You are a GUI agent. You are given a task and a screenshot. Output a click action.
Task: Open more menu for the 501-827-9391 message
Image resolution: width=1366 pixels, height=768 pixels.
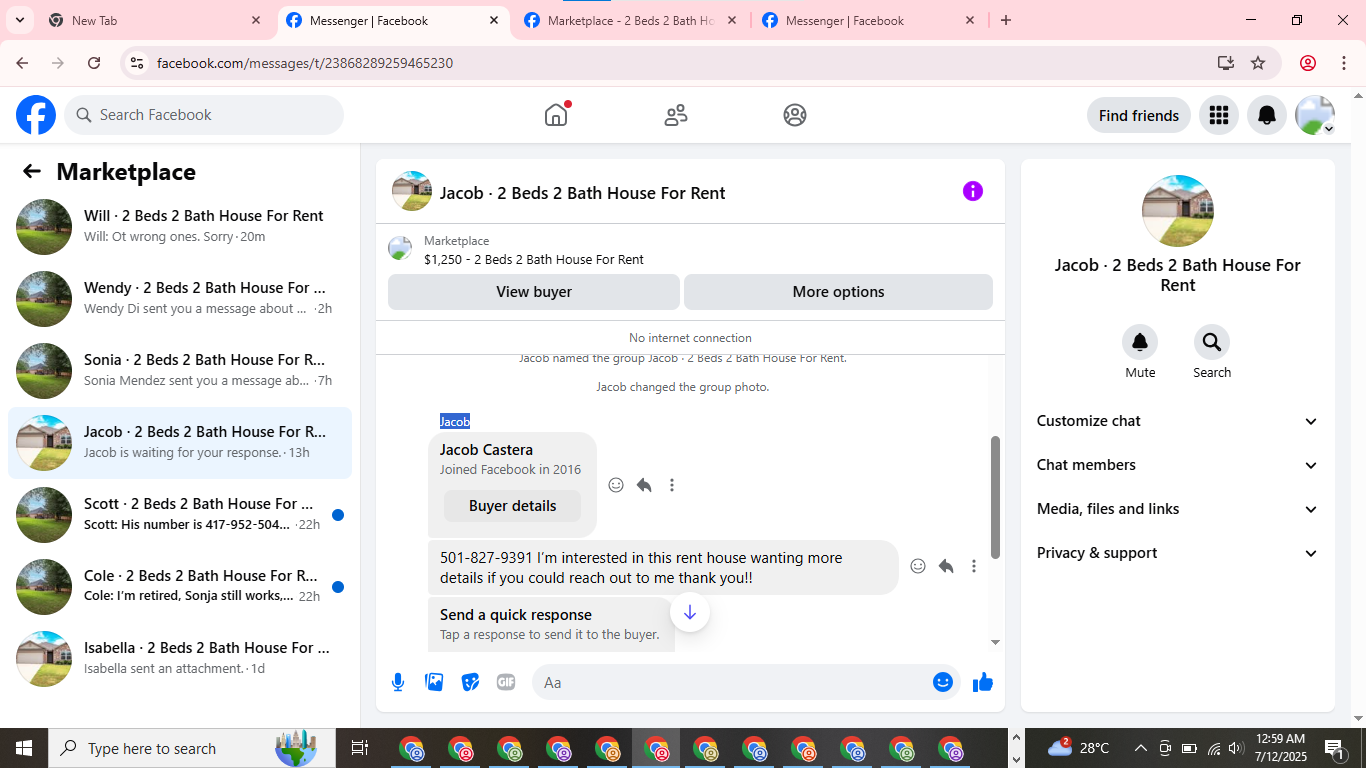coord(974,566)
